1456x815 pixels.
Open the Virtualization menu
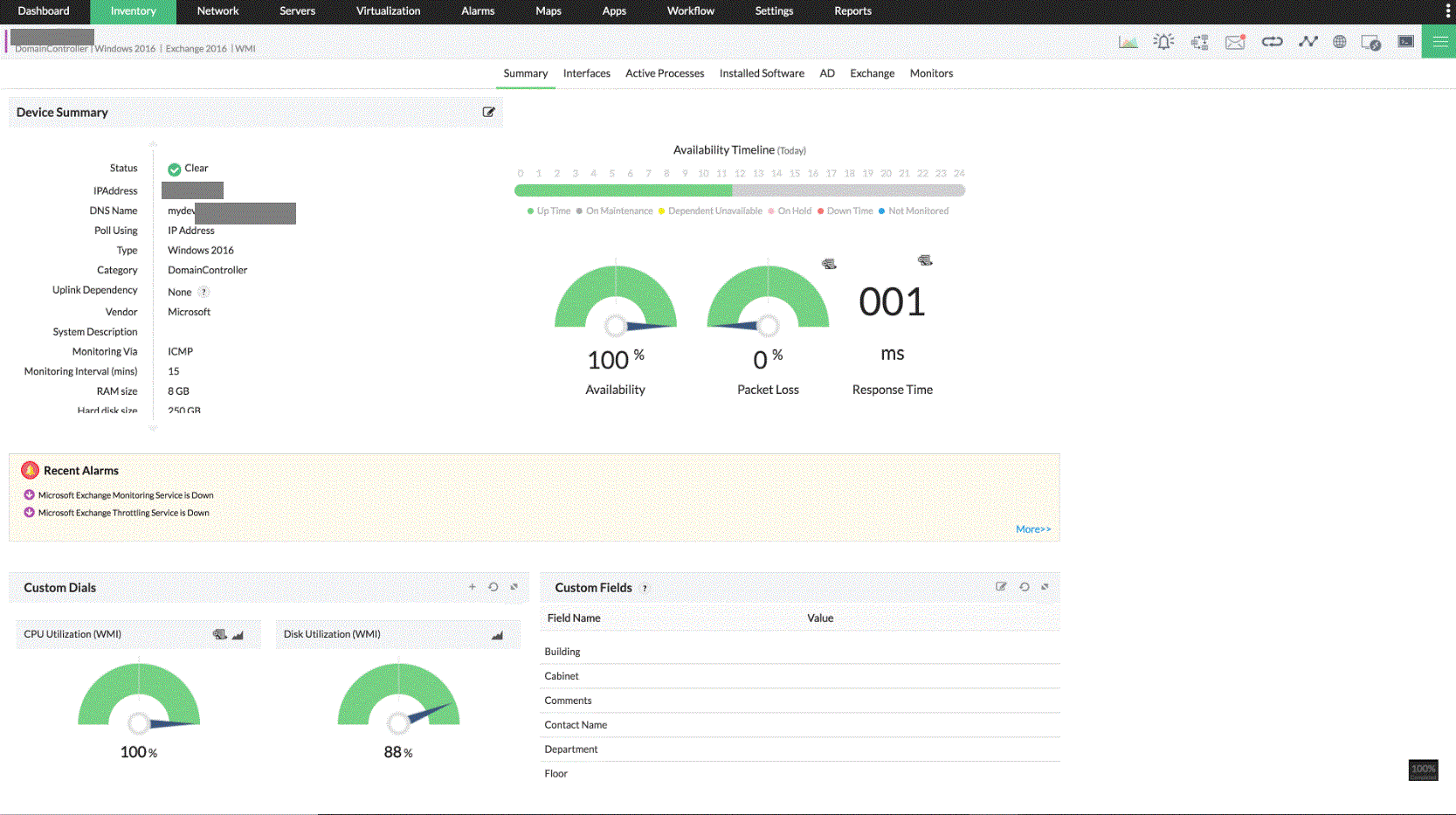pyautogui.click(x=388, y=11)
